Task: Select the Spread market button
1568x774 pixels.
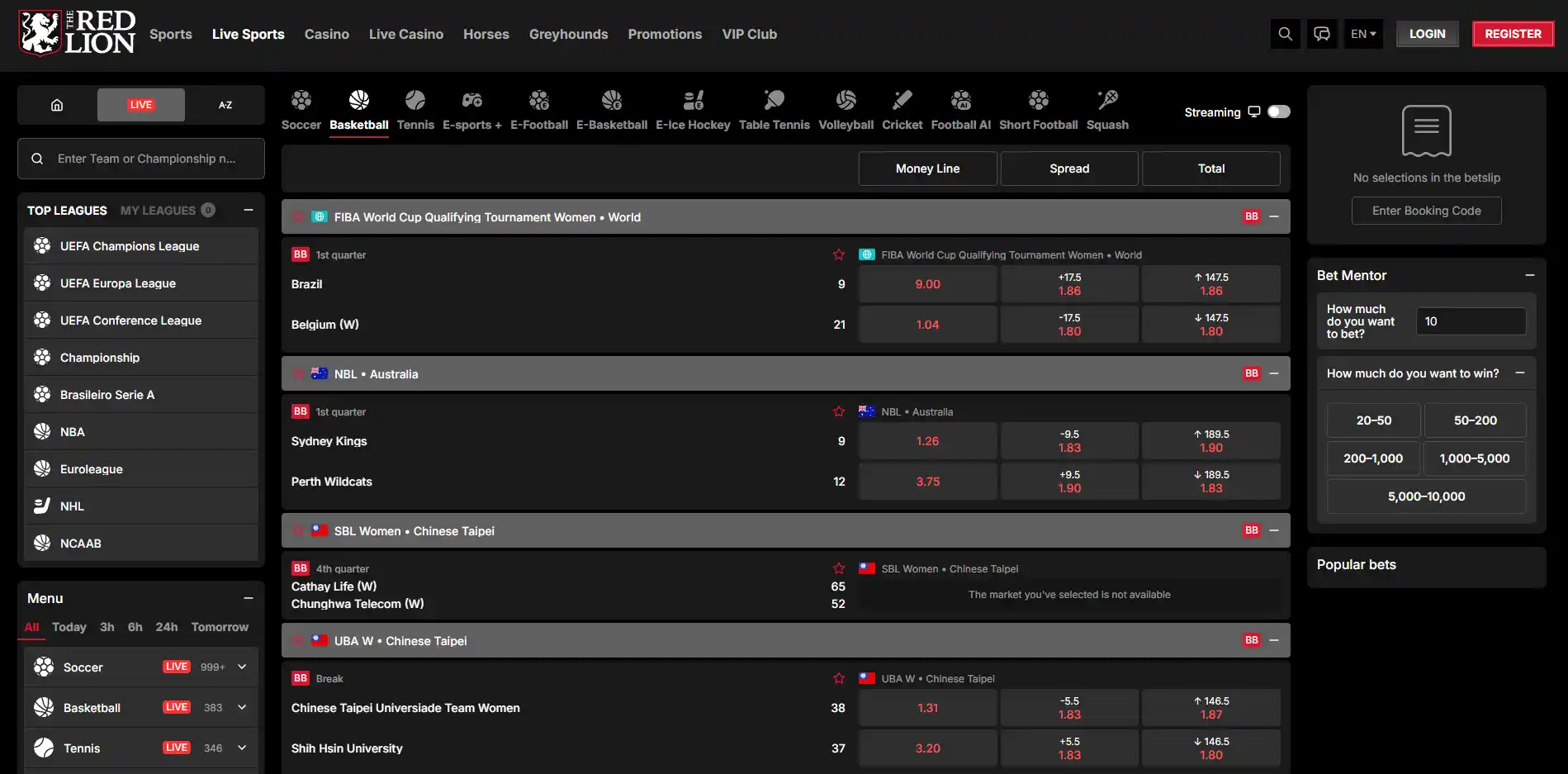Action: click(1069, 169)
